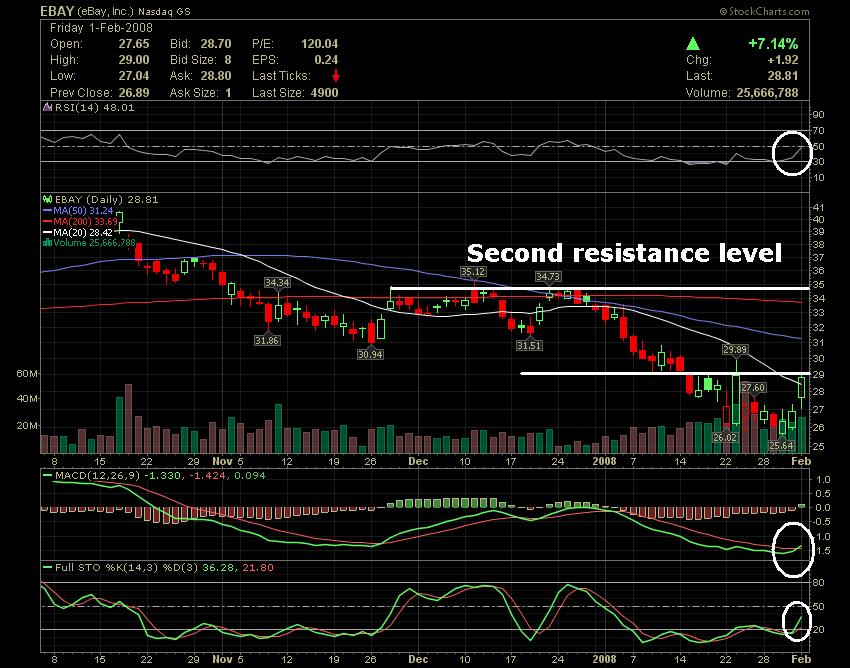Viewport: 850px width, 668px height.
Task: Click the percent change +7.14%
Action: point(773,44)
